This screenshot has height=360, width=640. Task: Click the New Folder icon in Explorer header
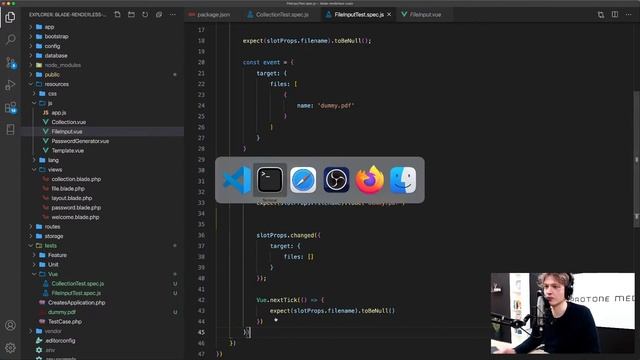[x=131, y=15]
